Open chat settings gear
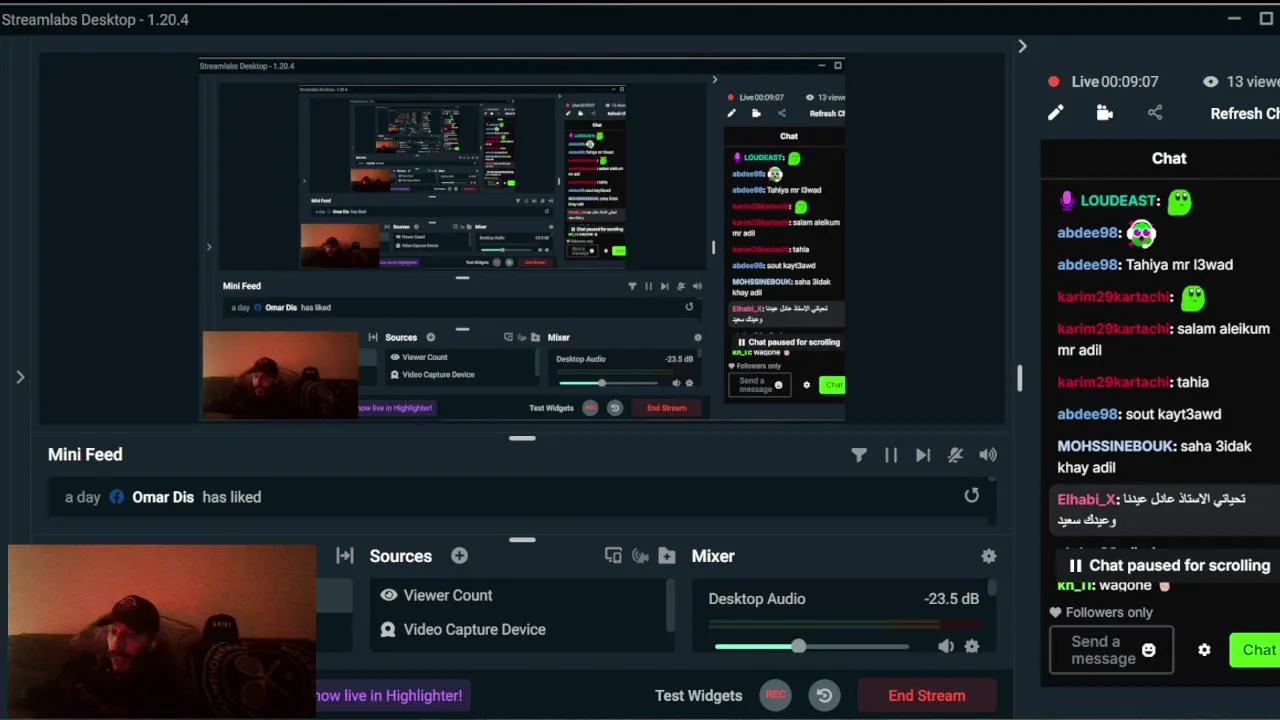 (1204, 650)
